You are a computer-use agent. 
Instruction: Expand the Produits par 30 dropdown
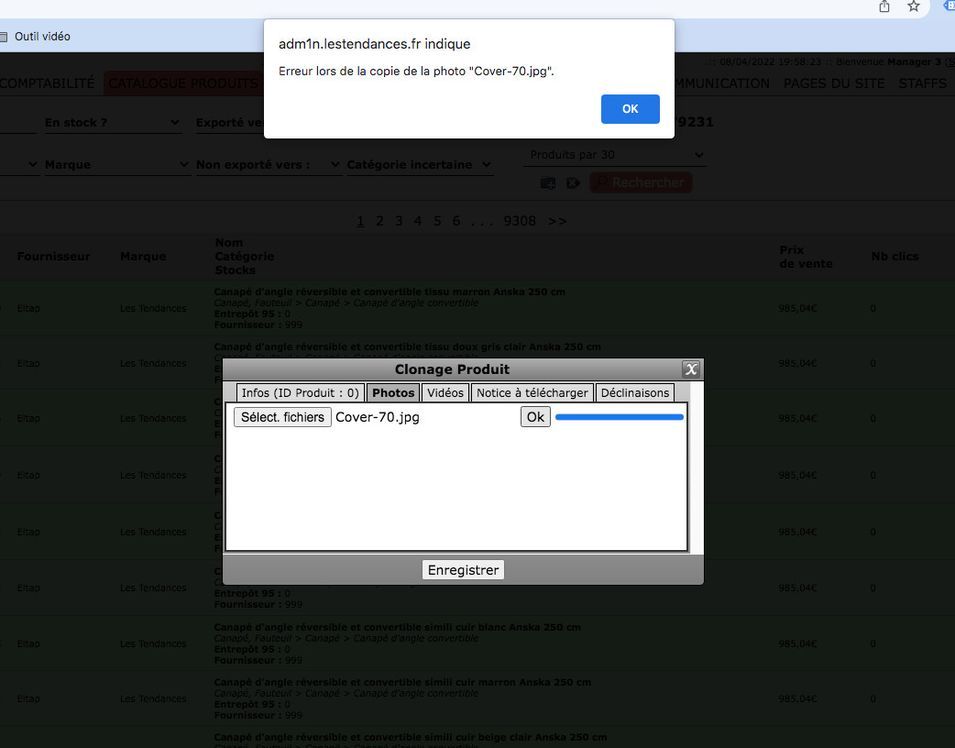[x=615, y=155]
